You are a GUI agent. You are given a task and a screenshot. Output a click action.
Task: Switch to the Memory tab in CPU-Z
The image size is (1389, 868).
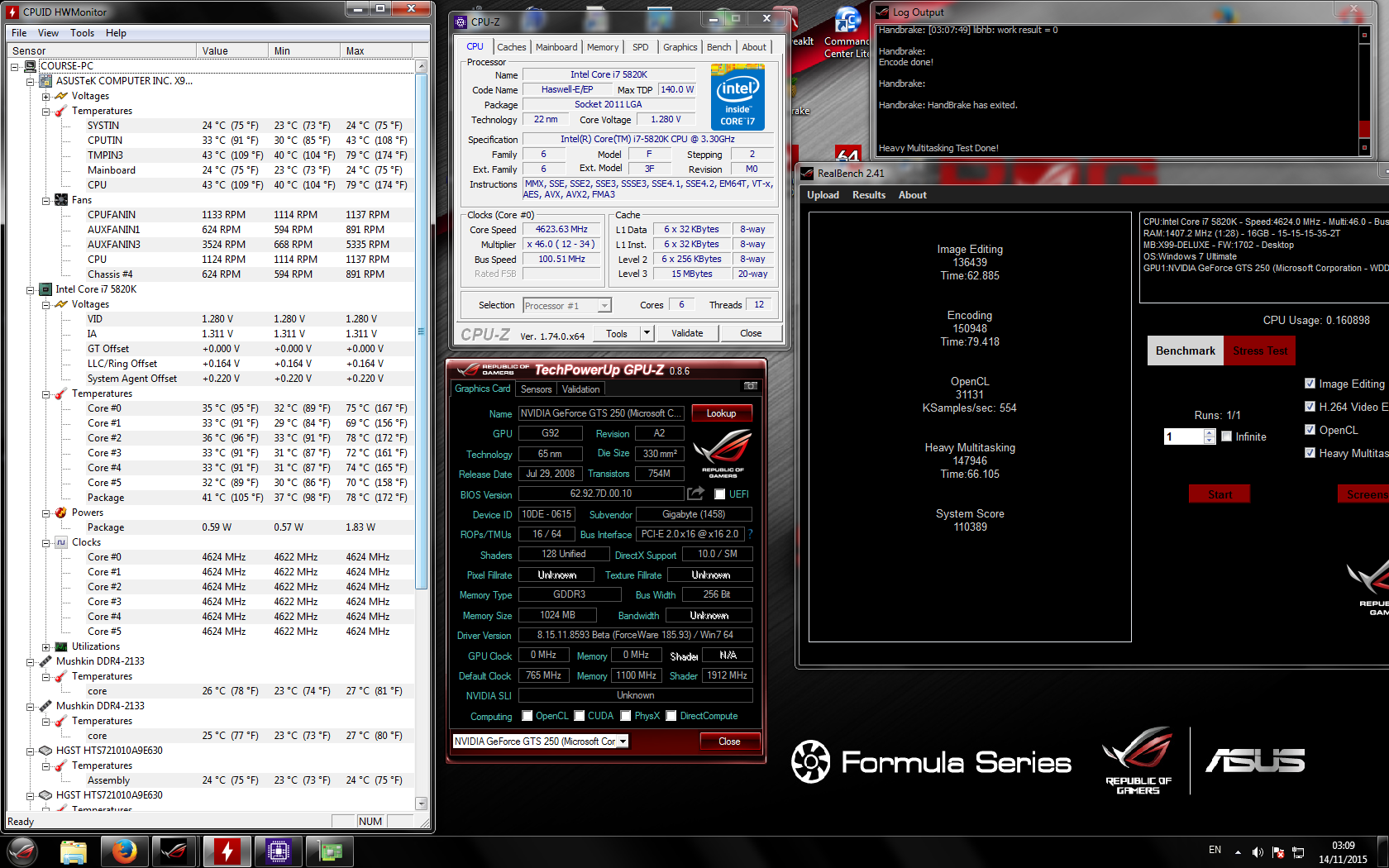click(x=603, y=47)
